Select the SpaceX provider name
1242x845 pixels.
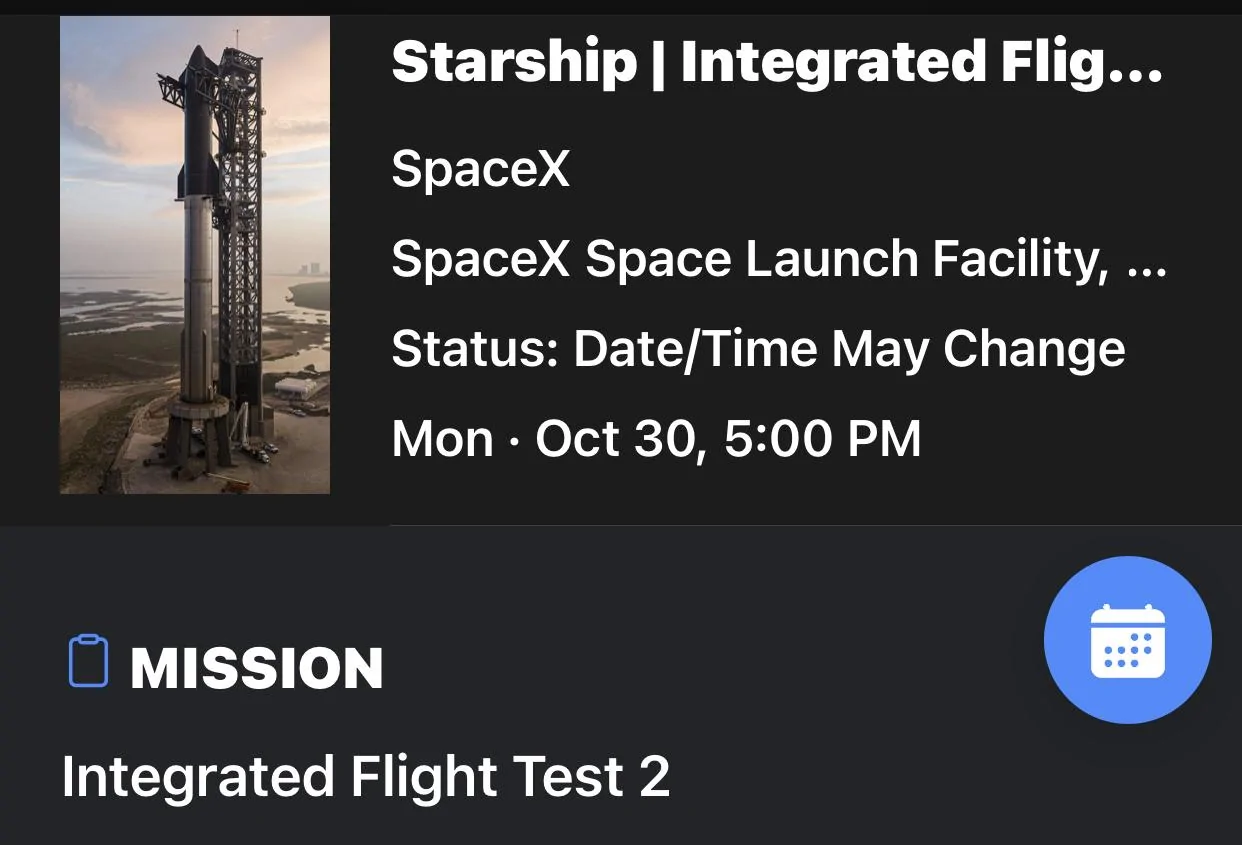(480, 168)
